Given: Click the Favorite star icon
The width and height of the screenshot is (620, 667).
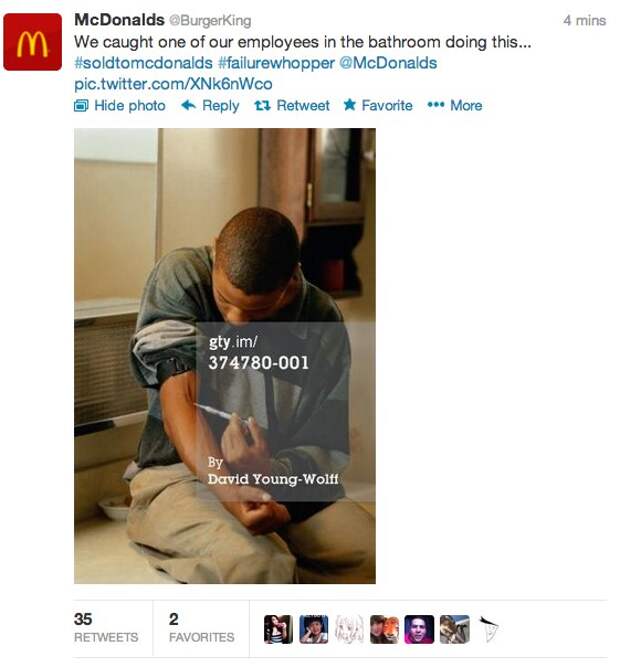Looking at the screenshot, I should (350, 105).
